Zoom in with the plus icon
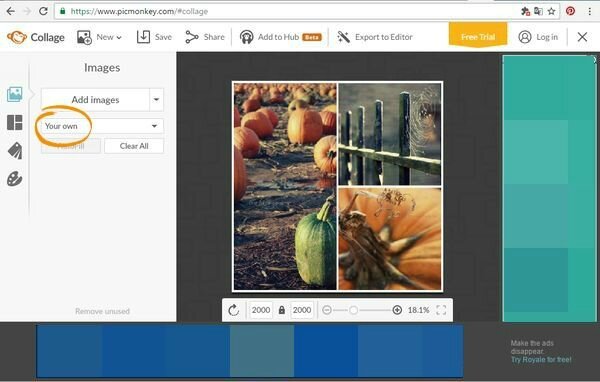The width and height of the screenshot is (600, 382). coord(397,310)
